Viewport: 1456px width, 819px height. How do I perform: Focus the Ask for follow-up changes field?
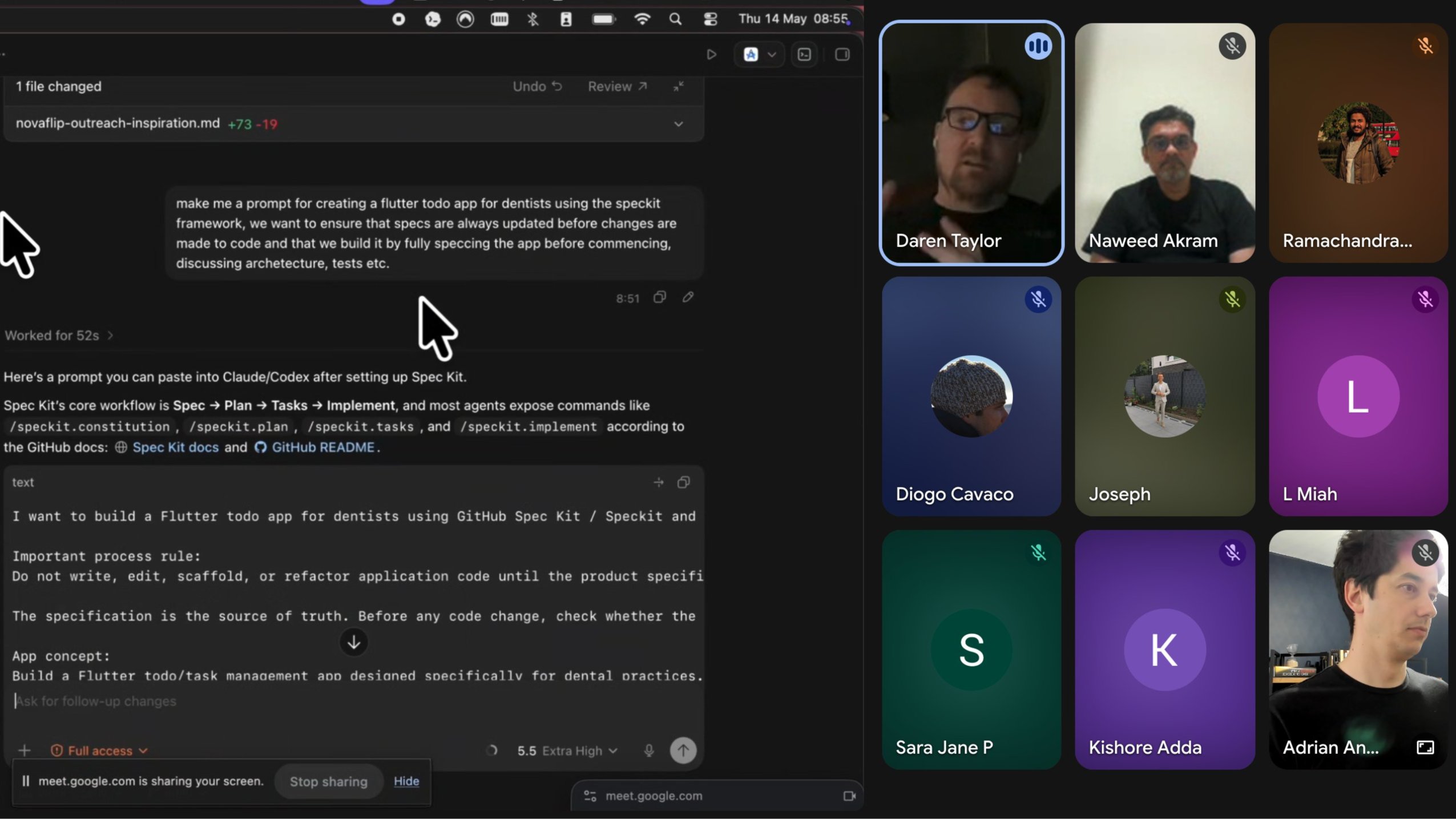tap(354, 701)
